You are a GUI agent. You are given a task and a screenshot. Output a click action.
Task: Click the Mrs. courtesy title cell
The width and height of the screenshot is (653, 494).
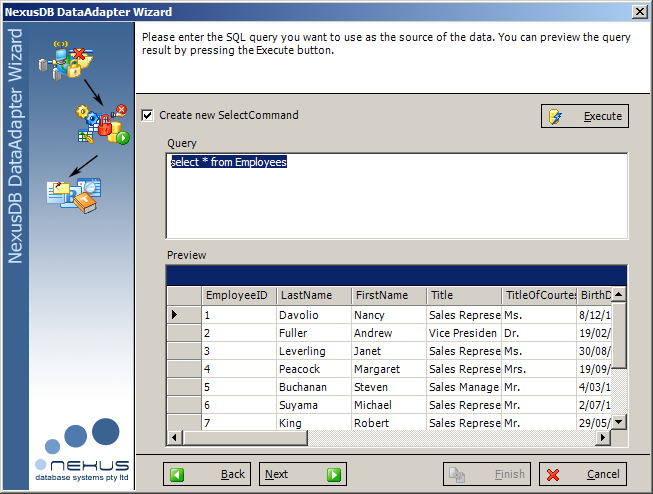tap(539, 369)
